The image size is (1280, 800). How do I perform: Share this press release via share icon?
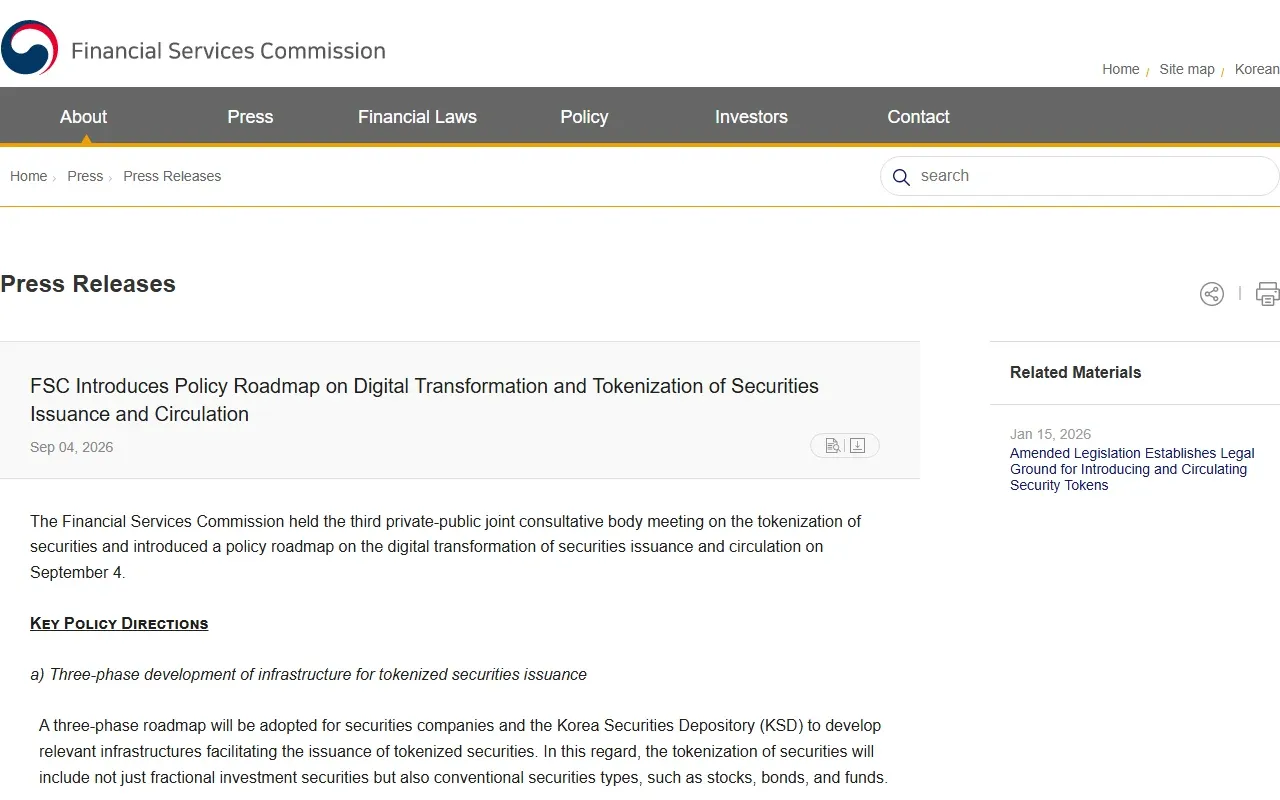tap(1212, 294)
